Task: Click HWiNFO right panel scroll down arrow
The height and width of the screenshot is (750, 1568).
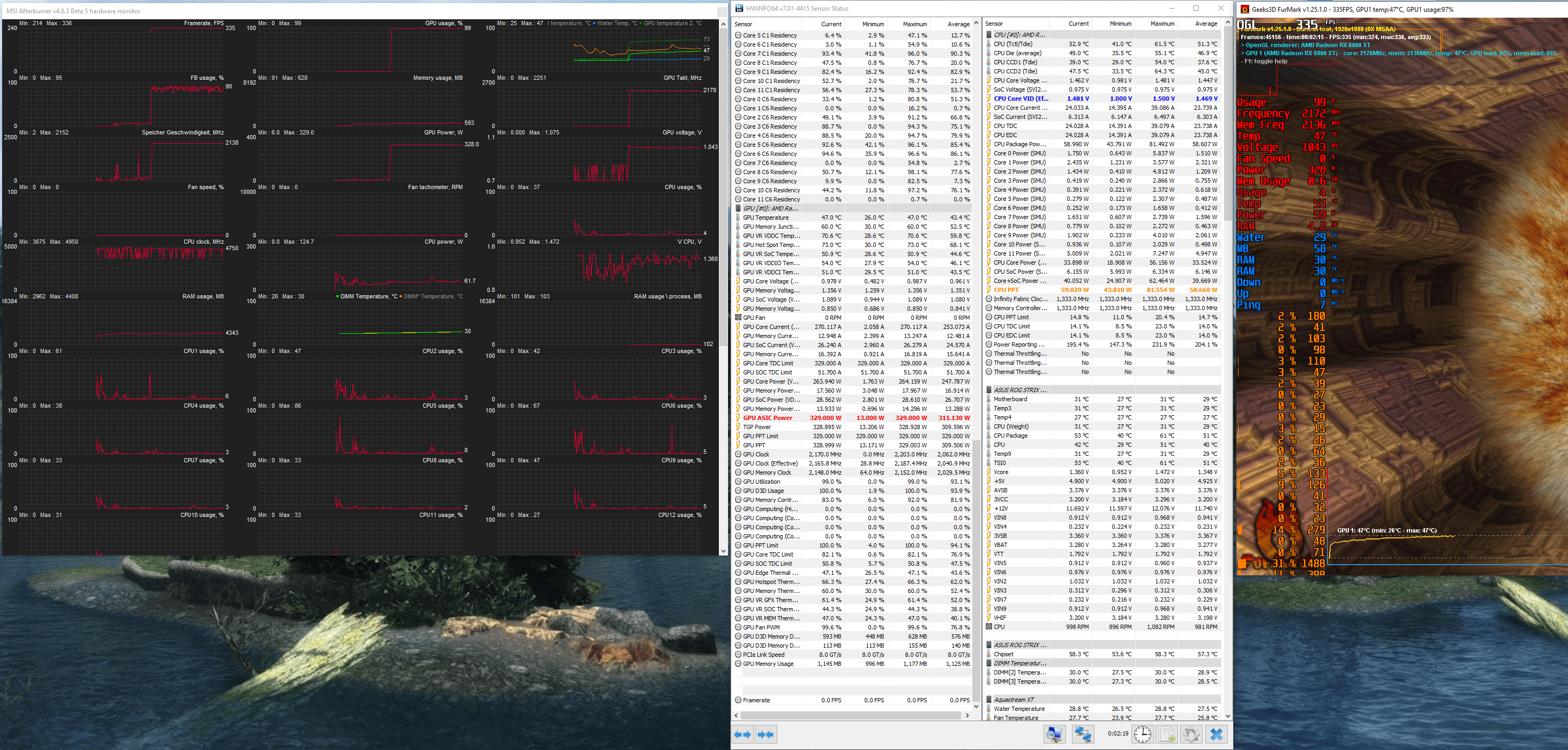Action: (x=1228, y=716)
